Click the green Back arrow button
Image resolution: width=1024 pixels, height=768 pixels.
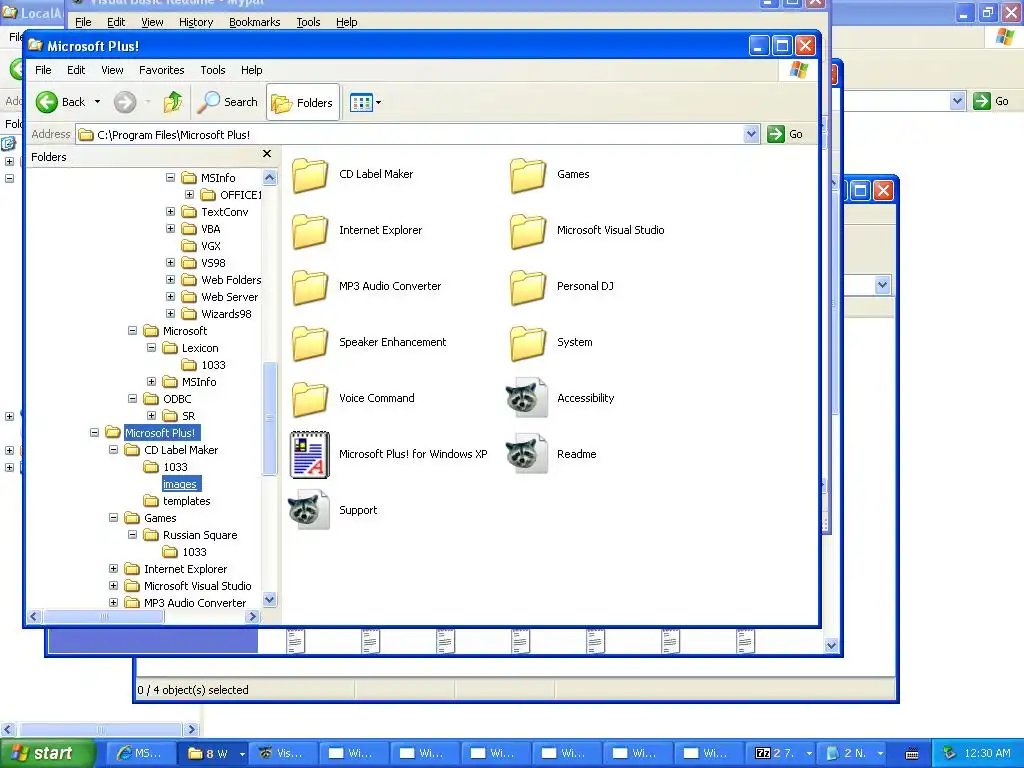point(47,102)
